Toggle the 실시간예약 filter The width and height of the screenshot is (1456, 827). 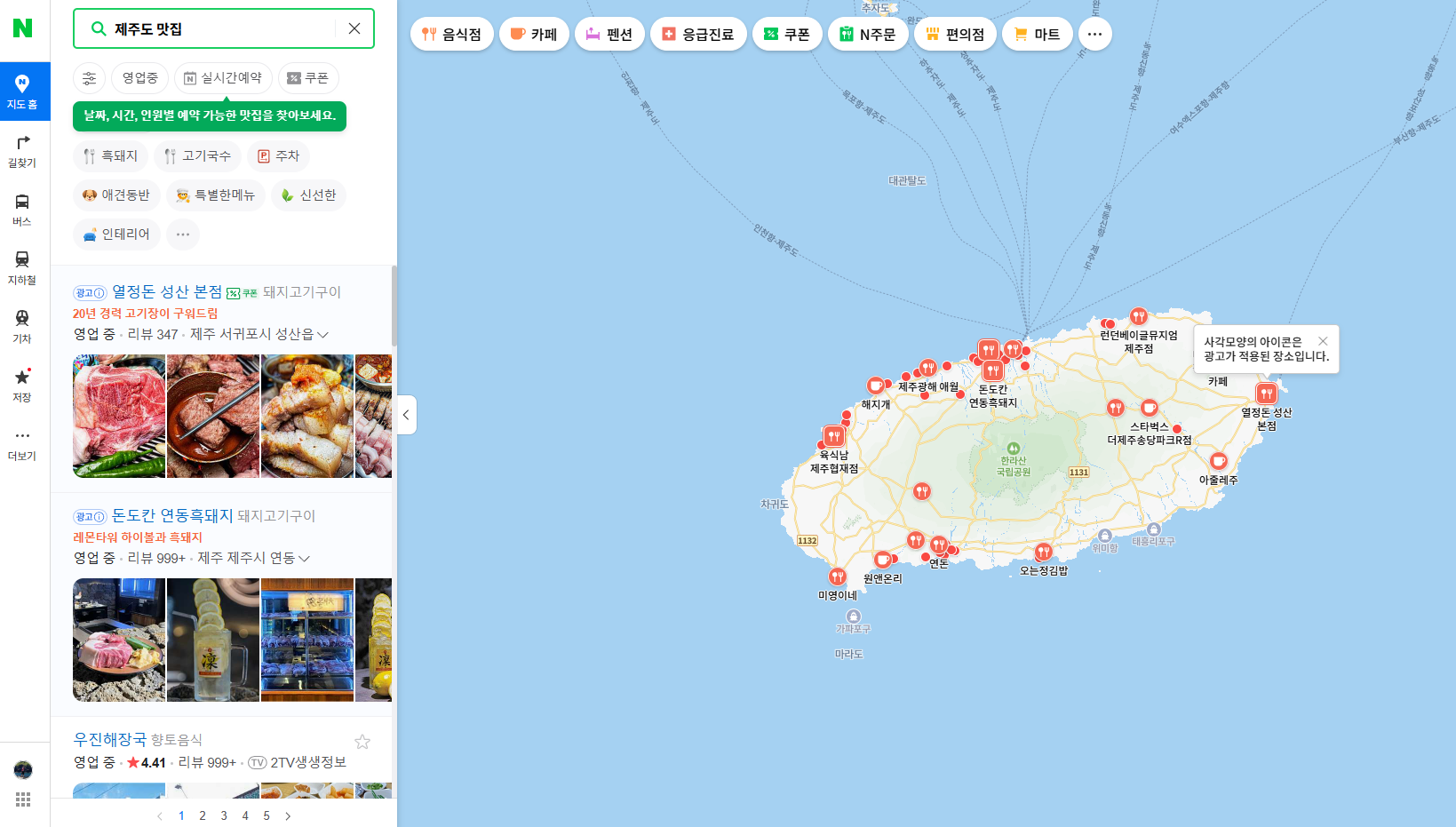[223, 78]
